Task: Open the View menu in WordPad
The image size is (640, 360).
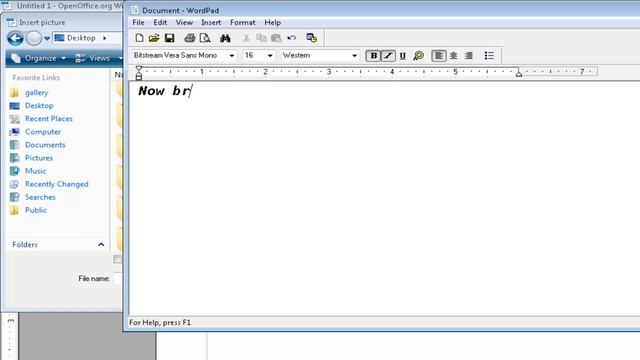Action: pos(184,22)
